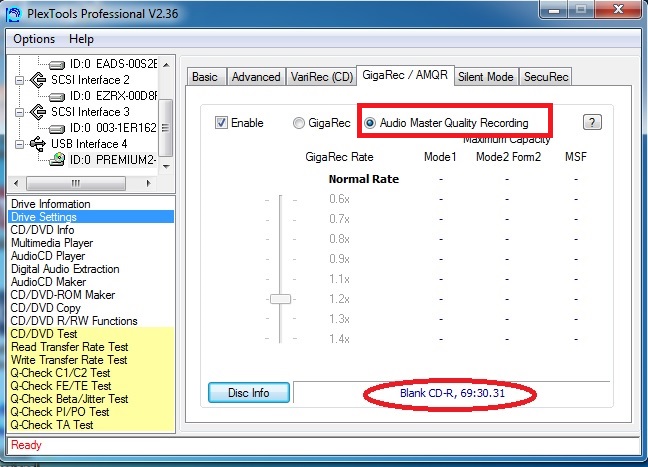Click the Blank CD-R, 69:30.31 disc info text
This screenshot has height=467, width=648.
(x=452, y=393)
